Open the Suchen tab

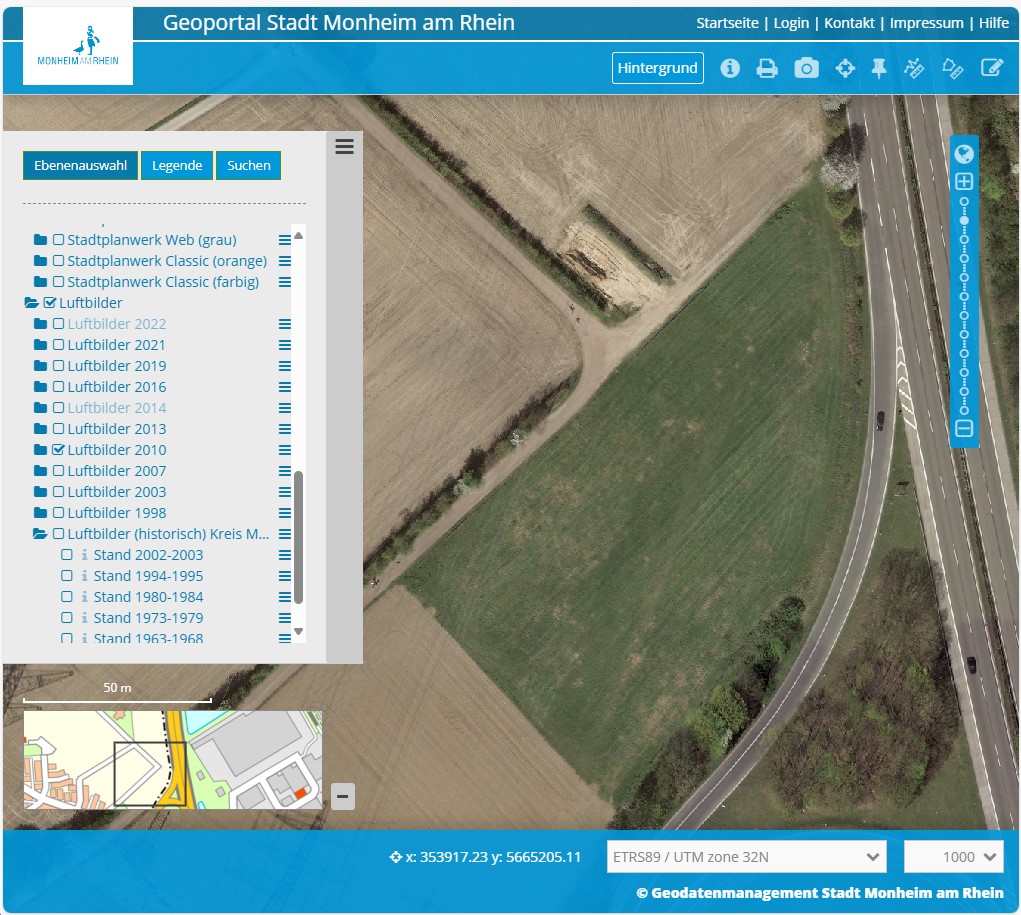tap(249, 165)
